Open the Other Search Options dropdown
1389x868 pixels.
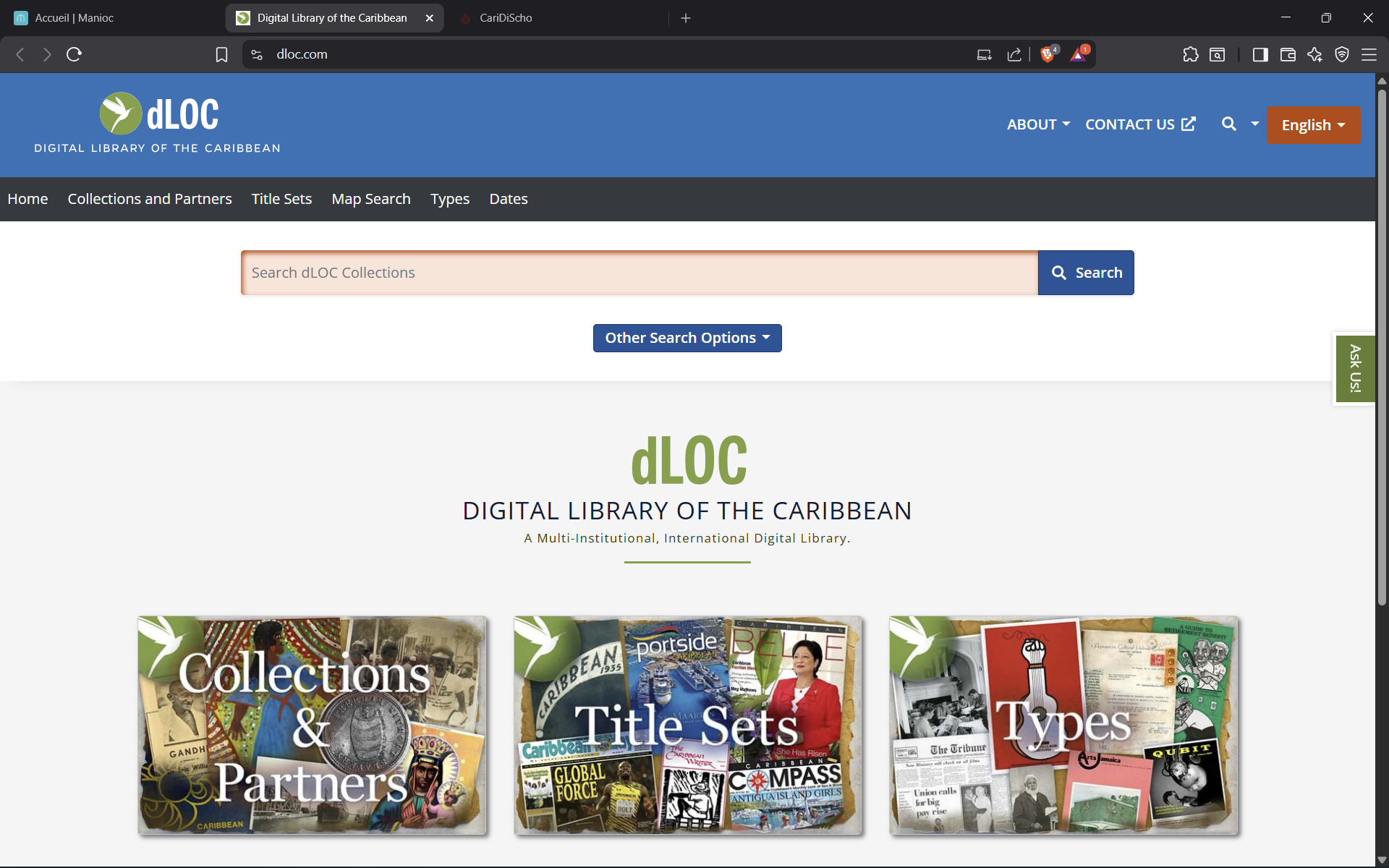click(687, 337)
